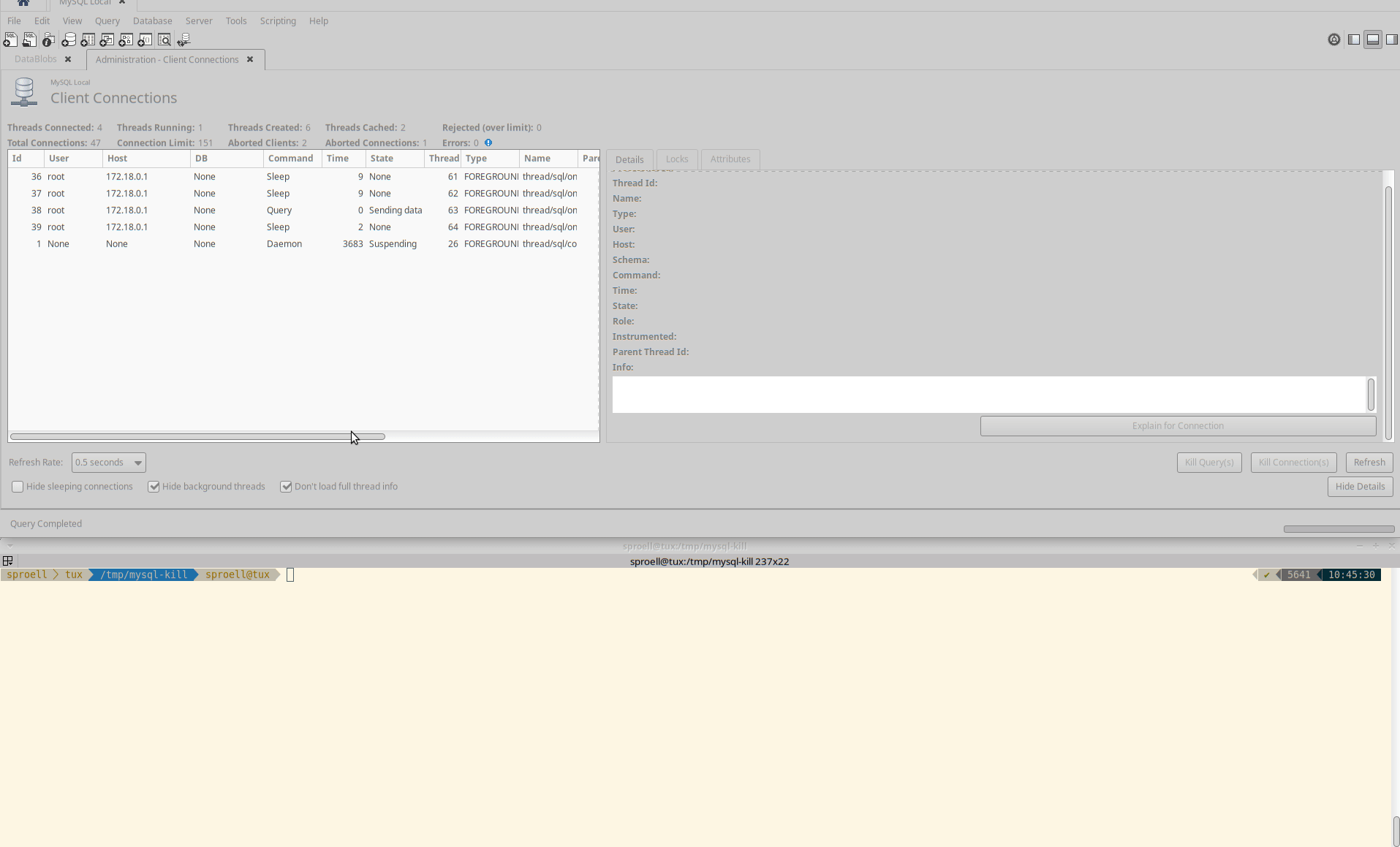Click the blue Errors info icon
Image resolution: width=1400 pixels, height=847 pixels.
(x=488, y=143)
